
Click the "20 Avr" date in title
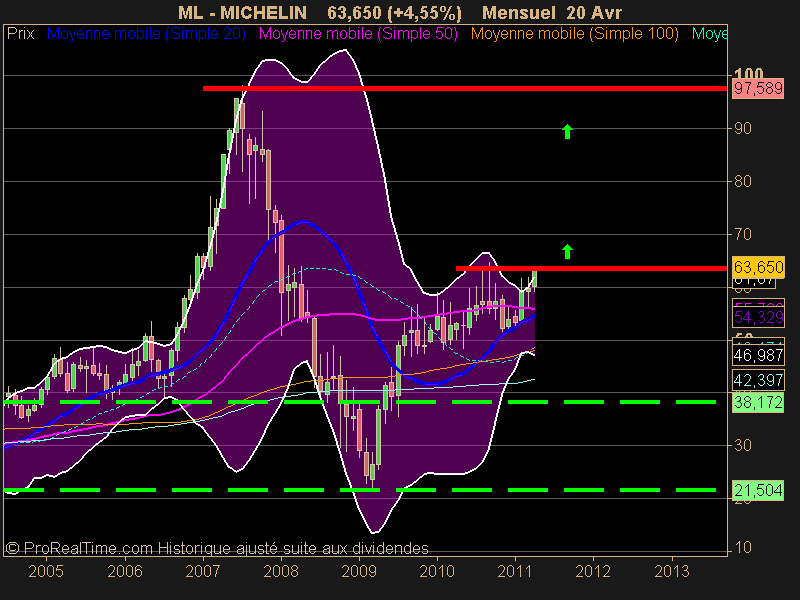pos(594,13)
